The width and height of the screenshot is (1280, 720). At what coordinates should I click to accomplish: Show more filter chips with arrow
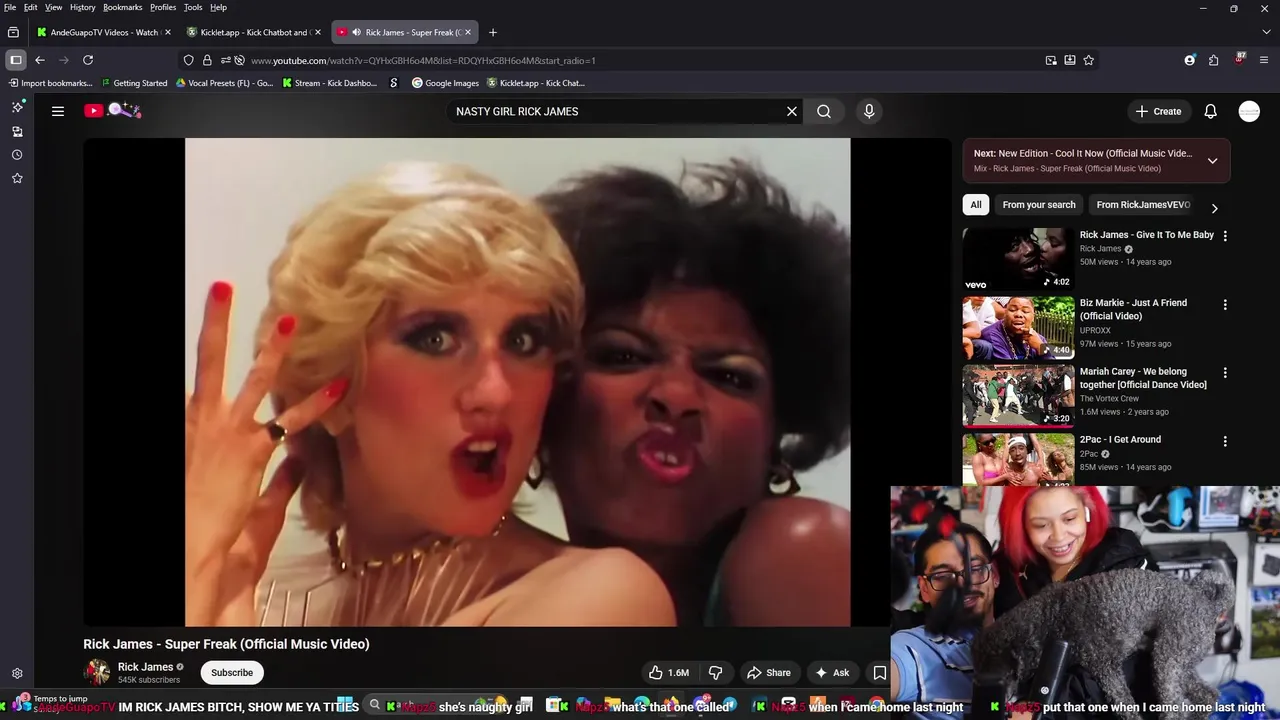1214,208
